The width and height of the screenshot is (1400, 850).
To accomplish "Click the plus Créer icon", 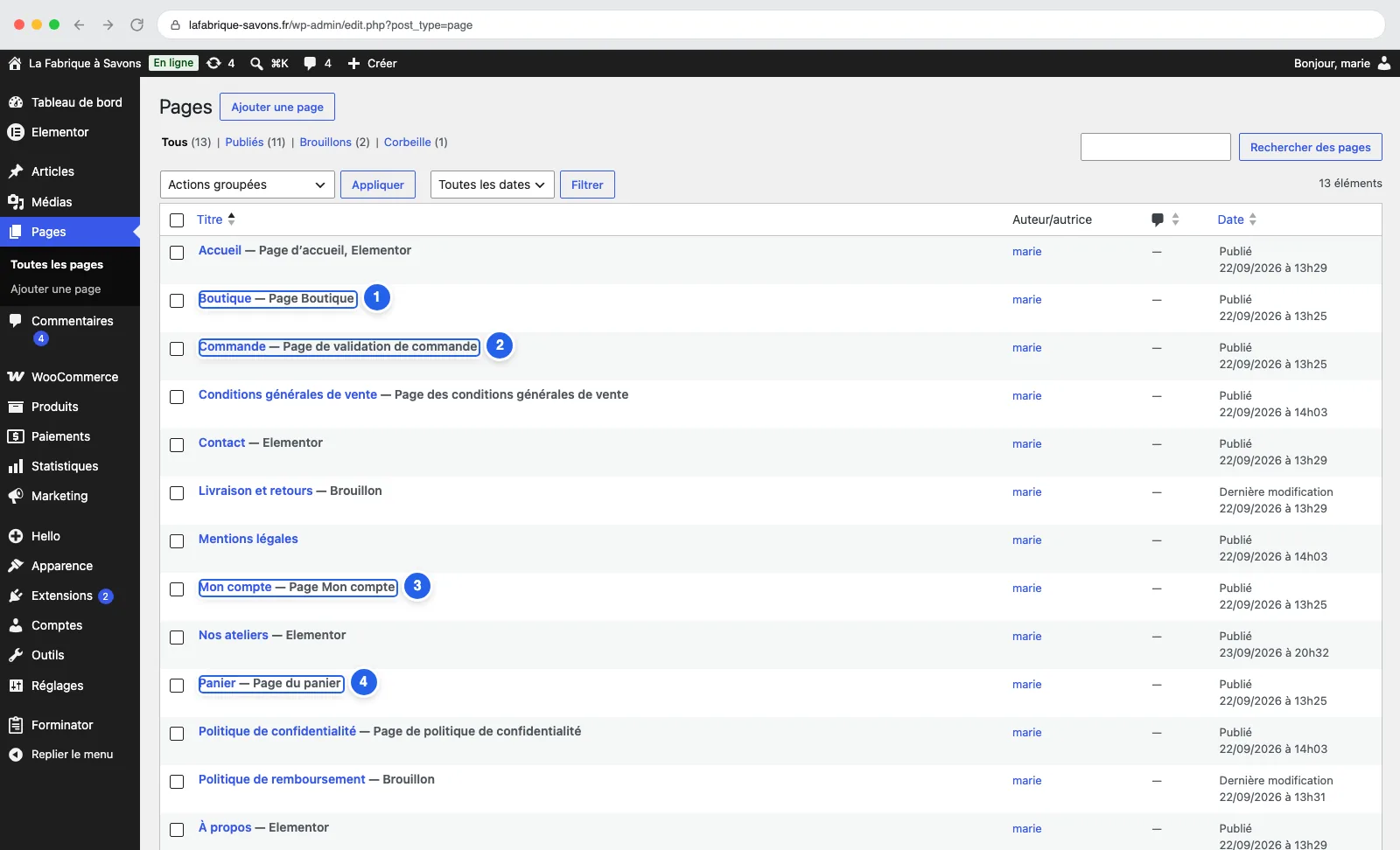I will pos(353,63).
